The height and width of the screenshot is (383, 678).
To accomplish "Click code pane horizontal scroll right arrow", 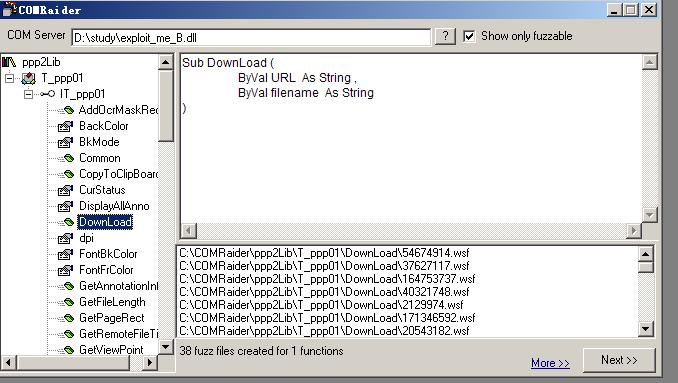I will [633, 231].
